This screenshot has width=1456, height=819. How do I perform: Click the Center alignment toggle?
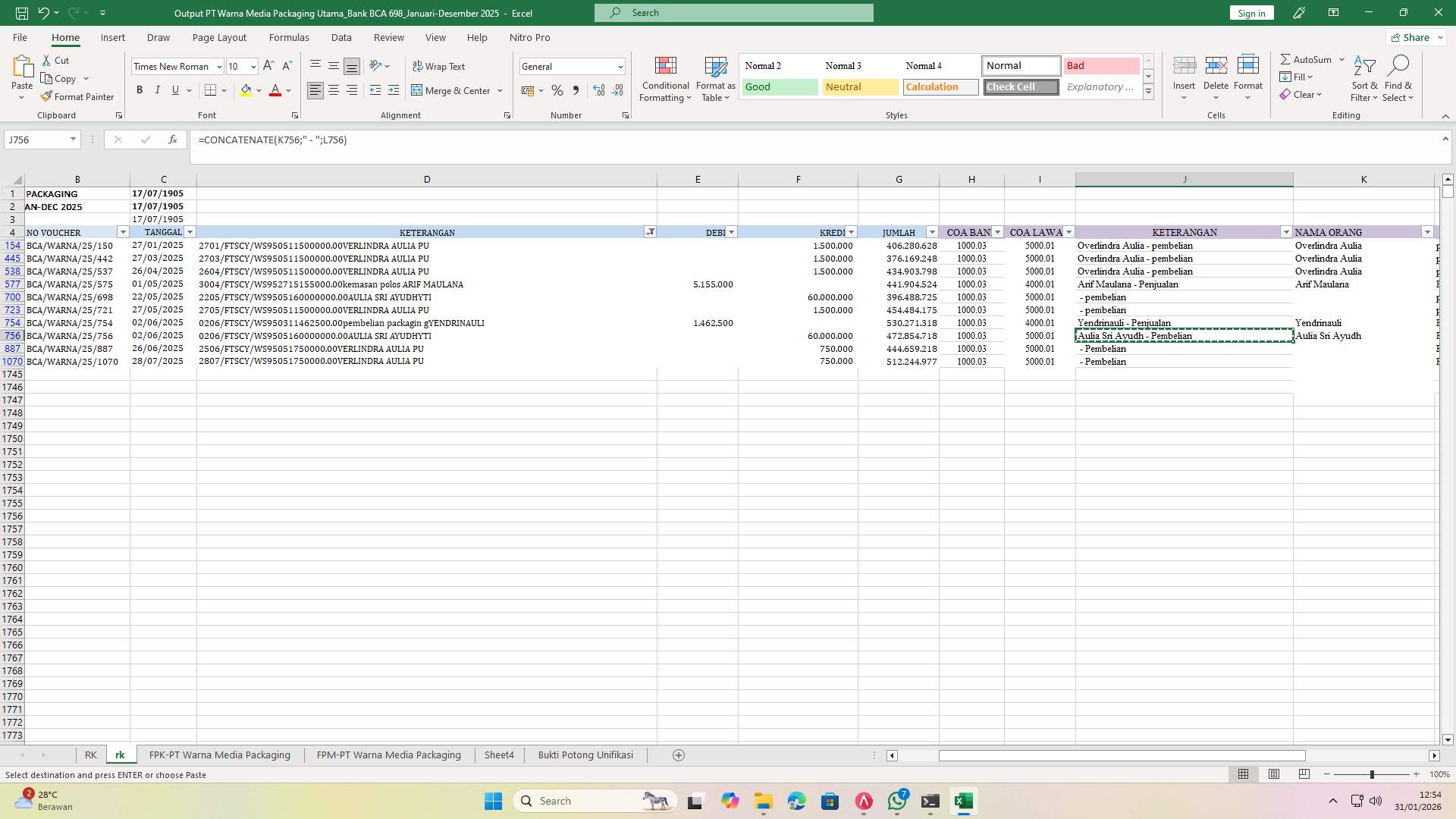[334, 89]
